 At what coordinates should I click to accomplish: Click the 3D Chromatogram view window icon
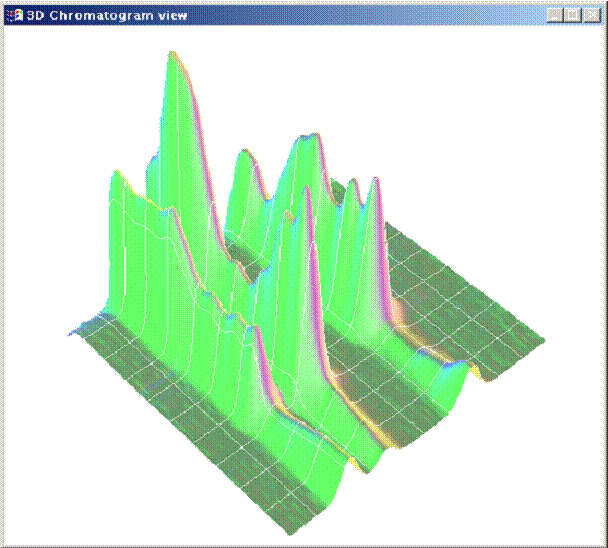pyautogui.click(x=15, y=16)
